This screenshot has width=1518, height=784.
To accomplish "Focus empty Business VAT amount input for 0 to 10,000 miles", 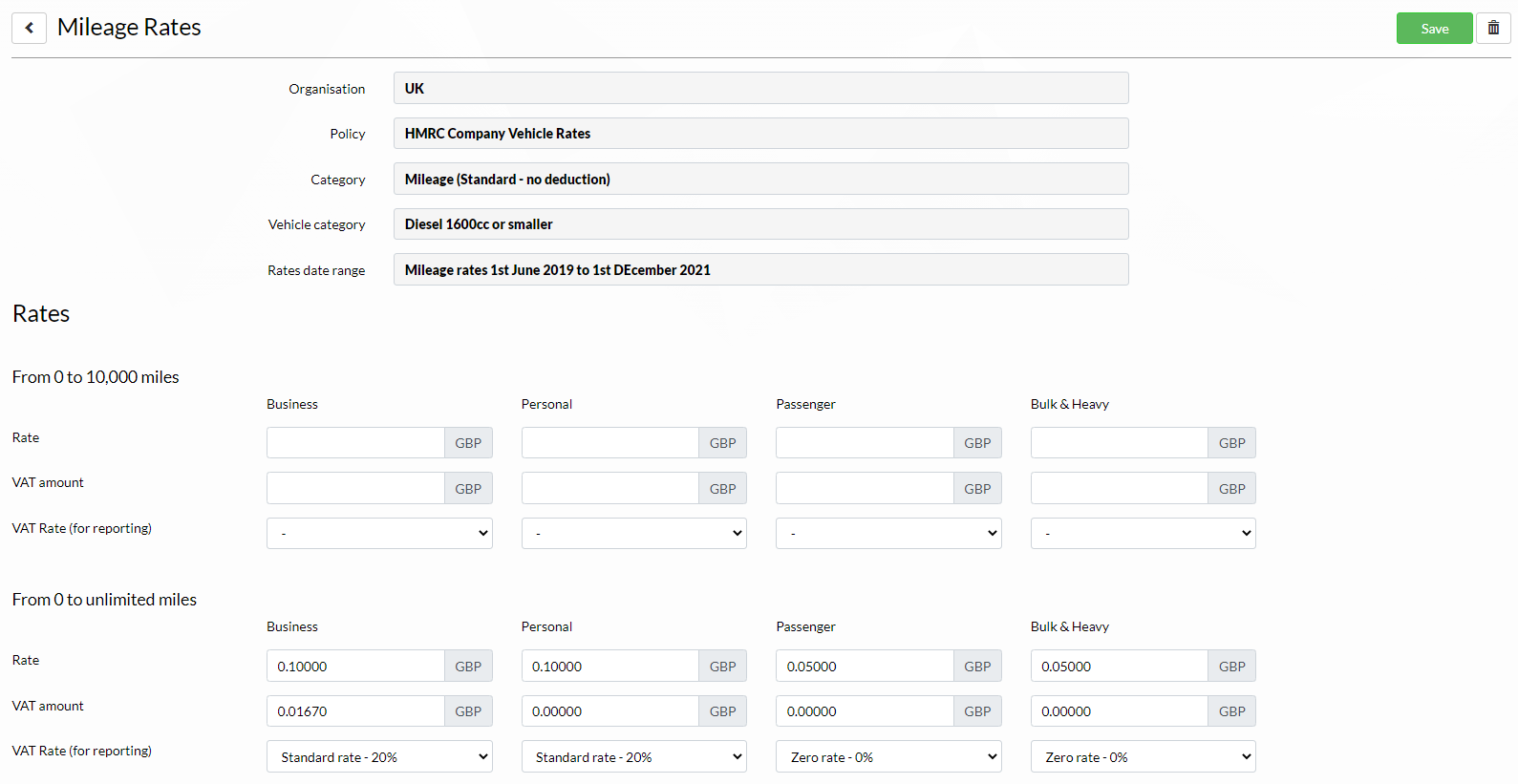I will tap(355, 488).
